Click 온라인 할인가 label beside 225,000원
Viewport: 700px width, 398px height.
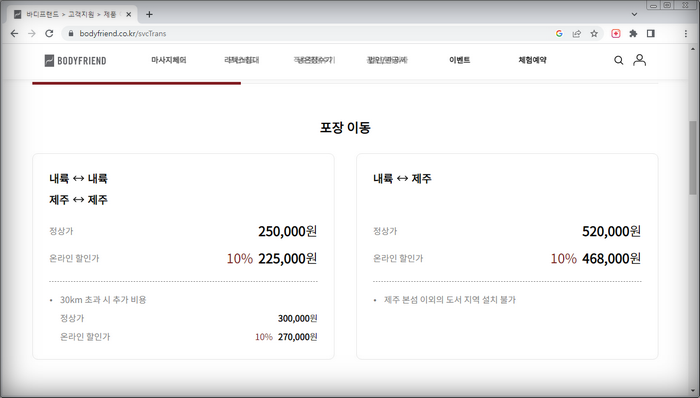pyautogui.click(x=74, y=258)
